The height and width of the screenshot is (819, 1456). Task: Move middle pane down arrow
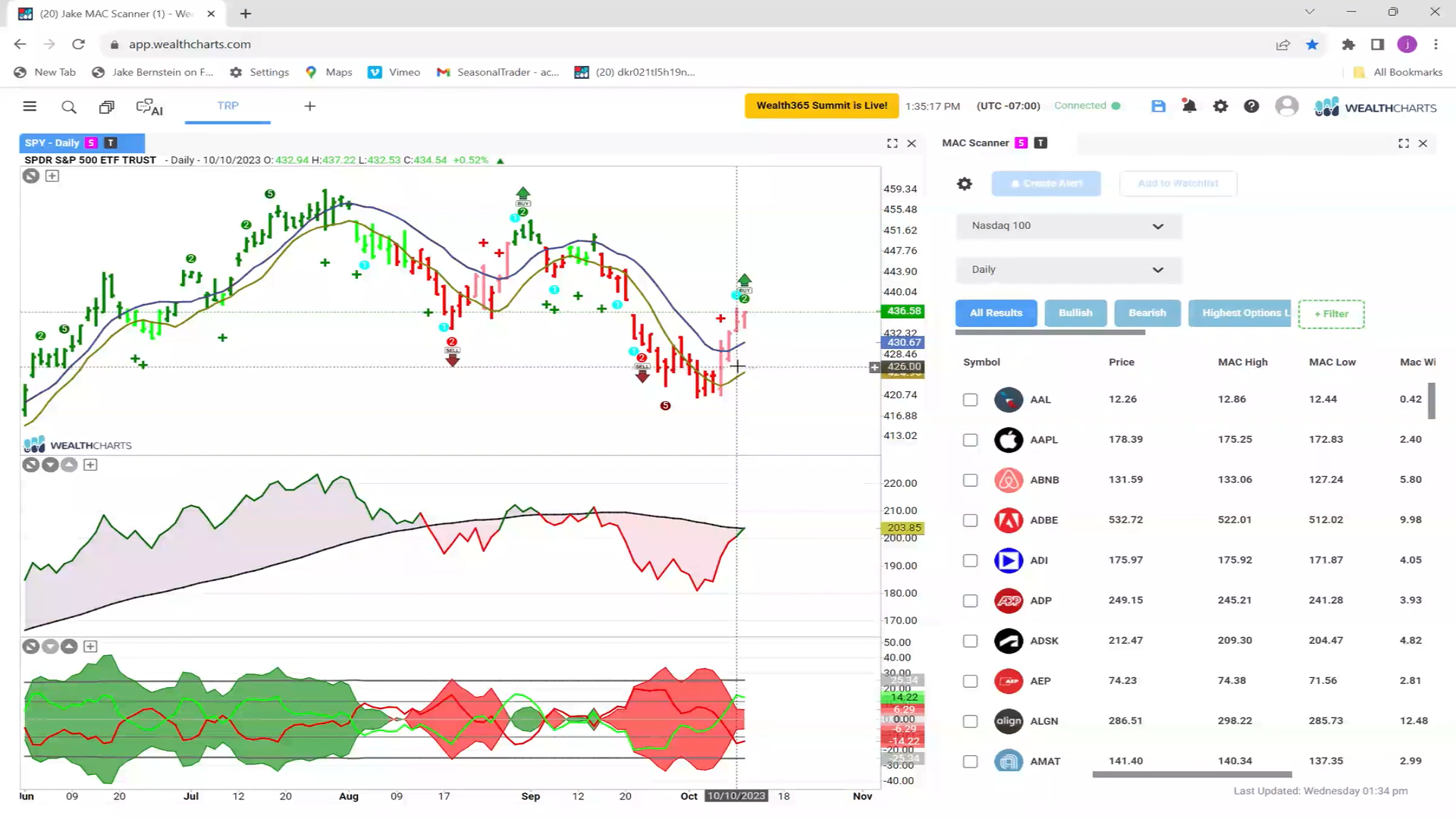point(50,465)
